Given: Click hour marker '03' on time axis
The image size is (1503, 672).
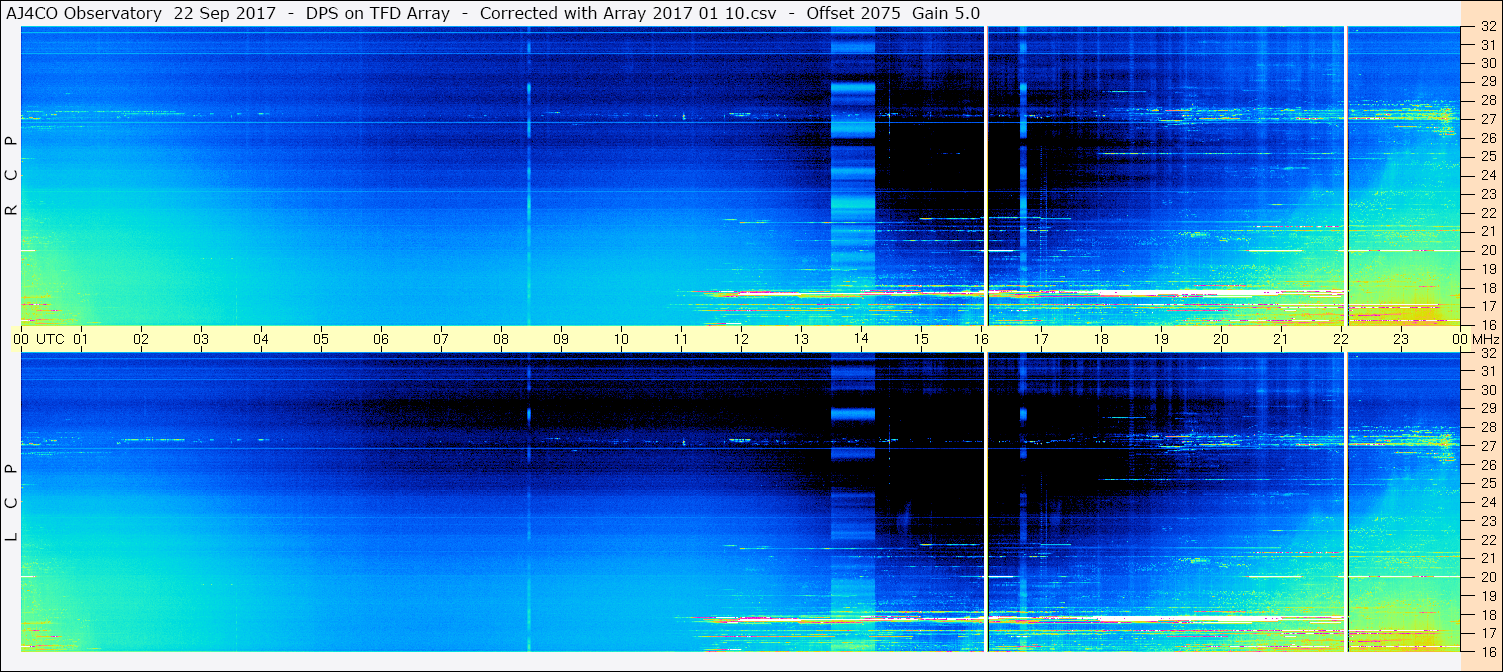Looking at the screenshot, I should point(201,339).
